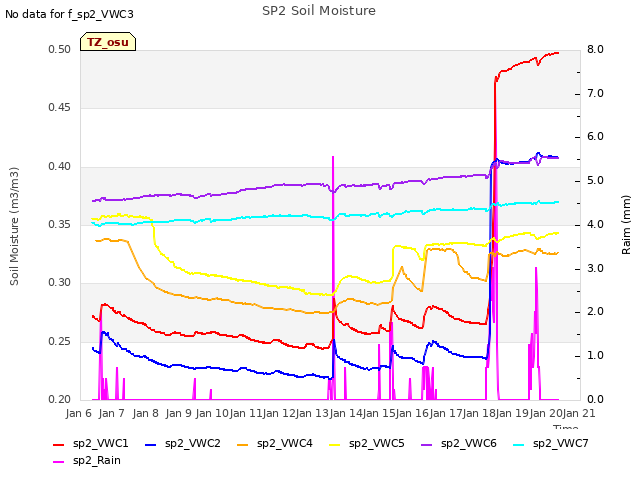Click the red sp2_VWC1 legend color marker
Viewport: 640px width, 480px height.
59,444
